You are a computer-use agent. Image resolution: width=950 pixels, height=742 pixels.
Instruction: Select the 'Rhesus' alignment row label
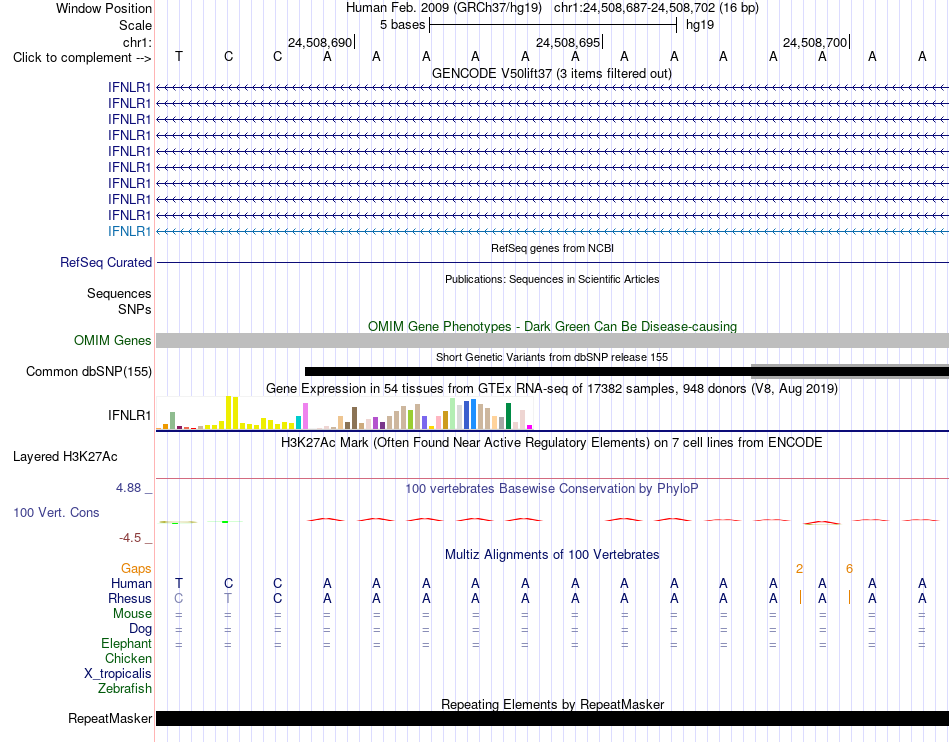tap(130, 598)
